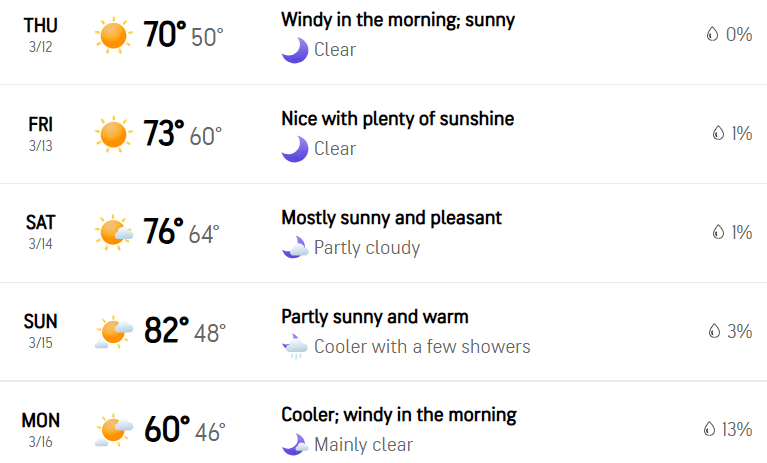Click 'Cooler; windy in the morning' text
Viewport: 767px width, 463px height.
click(399, 415)
